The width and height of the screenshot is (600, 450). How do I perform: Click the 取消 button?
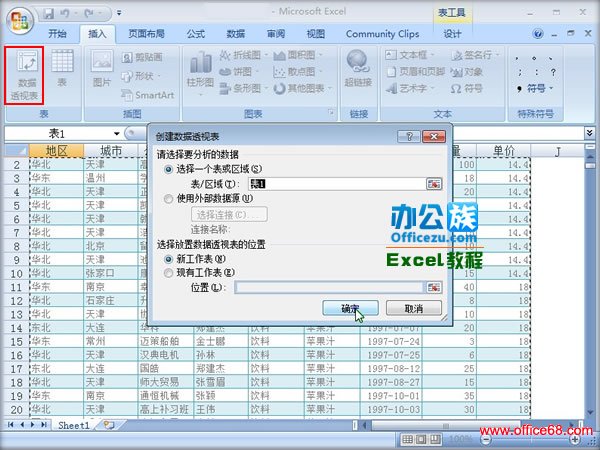tap(414, 308)
